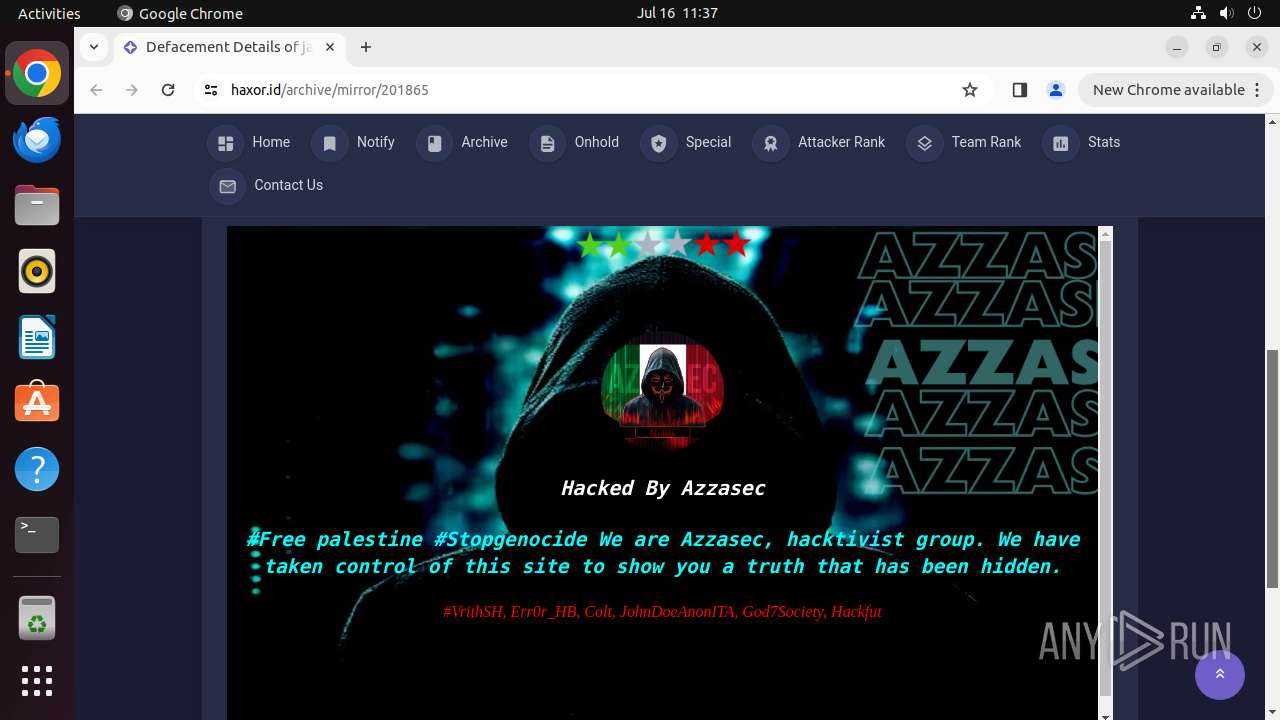Open LibreOffice Writer from dock
The width and height of the screenshot is (1280, 720).
(37, 338)
